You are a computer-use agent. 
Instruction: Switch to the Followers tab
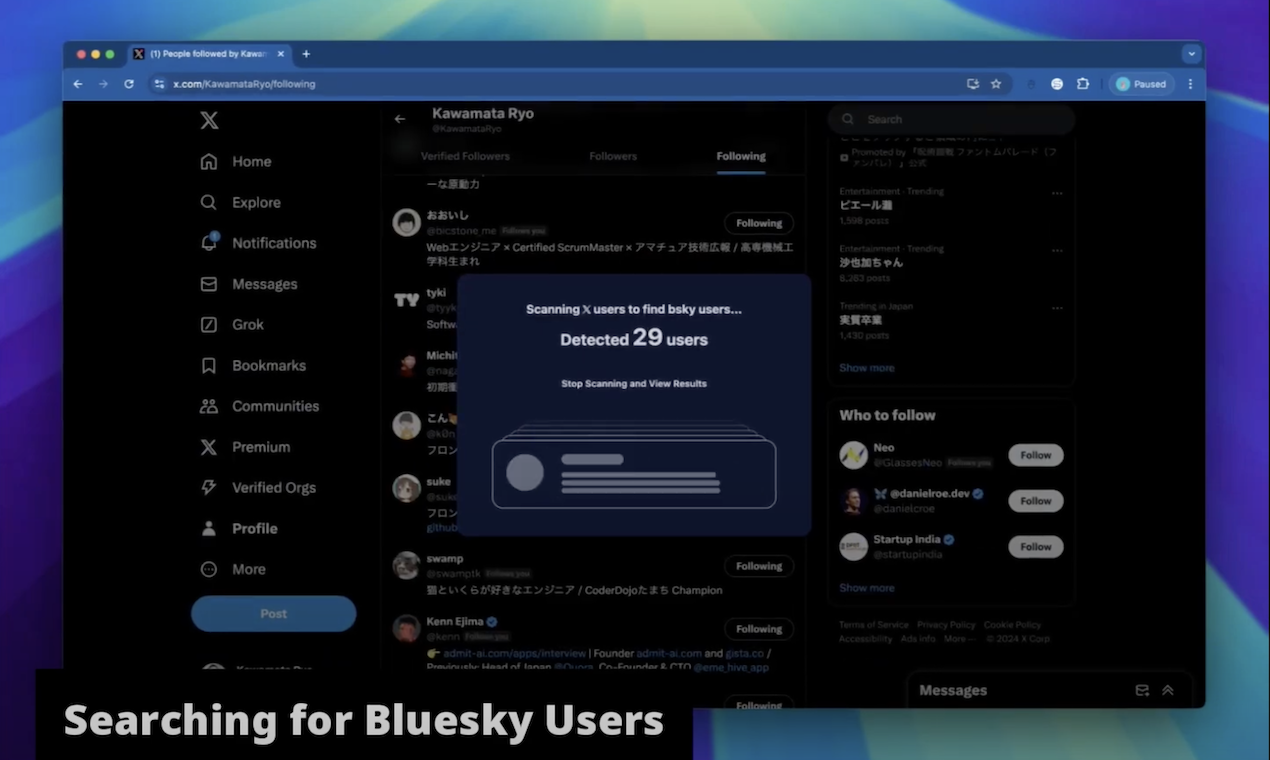[x=613, y=156]
